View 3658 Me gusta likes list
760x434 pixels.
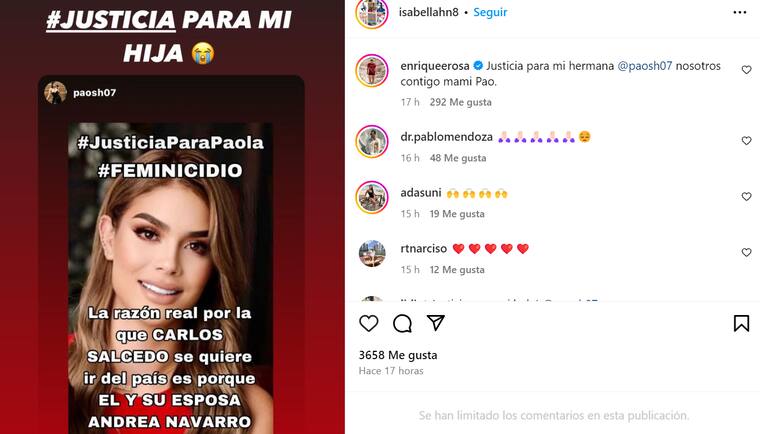[398, 355]
